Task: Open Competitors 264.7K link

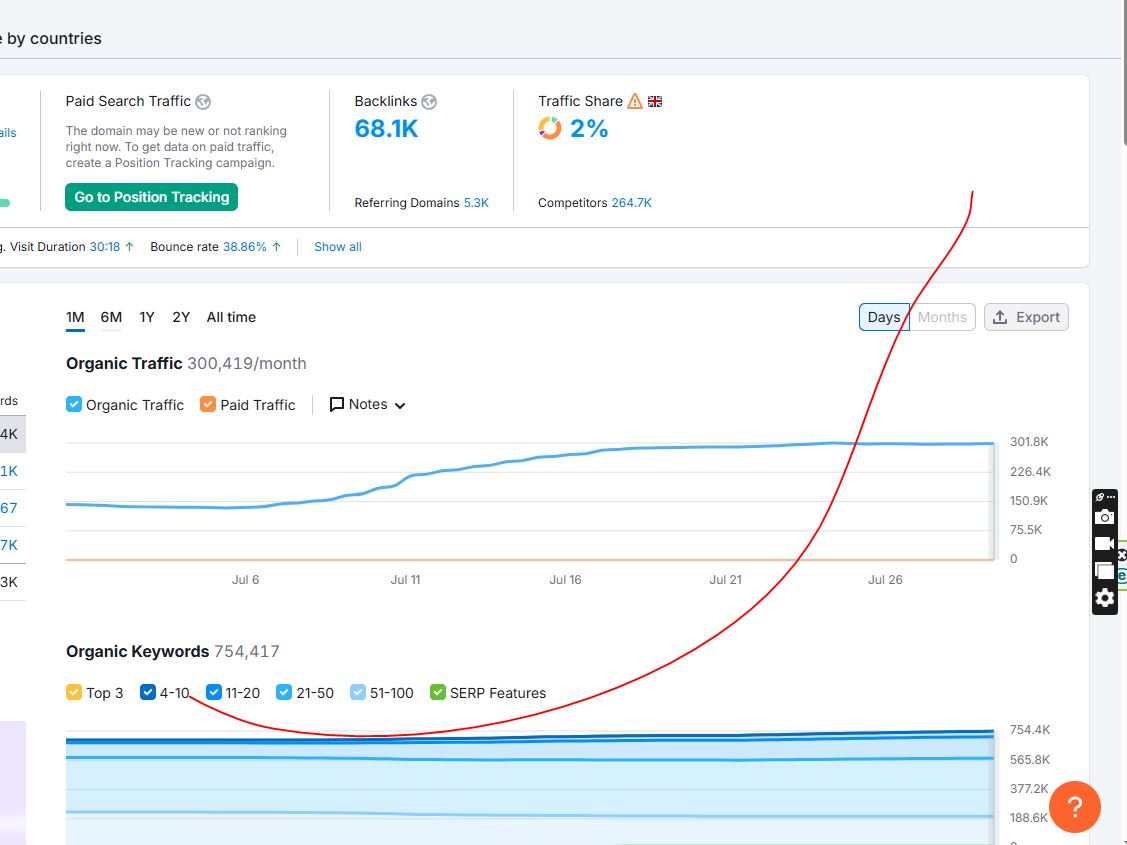Action: [x=632, y=203]
